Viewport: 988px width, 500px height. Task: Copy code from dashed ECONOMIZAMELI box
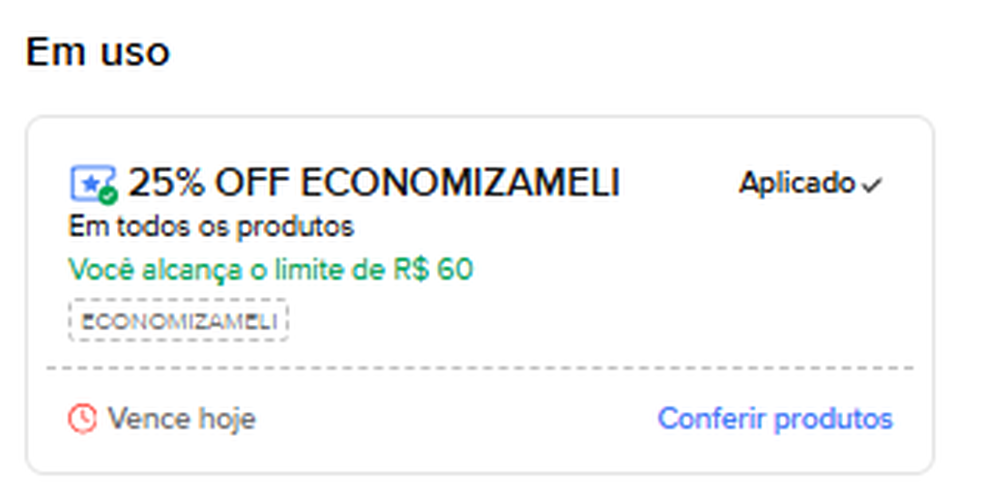pyautogui.click(x=178, y=322)
